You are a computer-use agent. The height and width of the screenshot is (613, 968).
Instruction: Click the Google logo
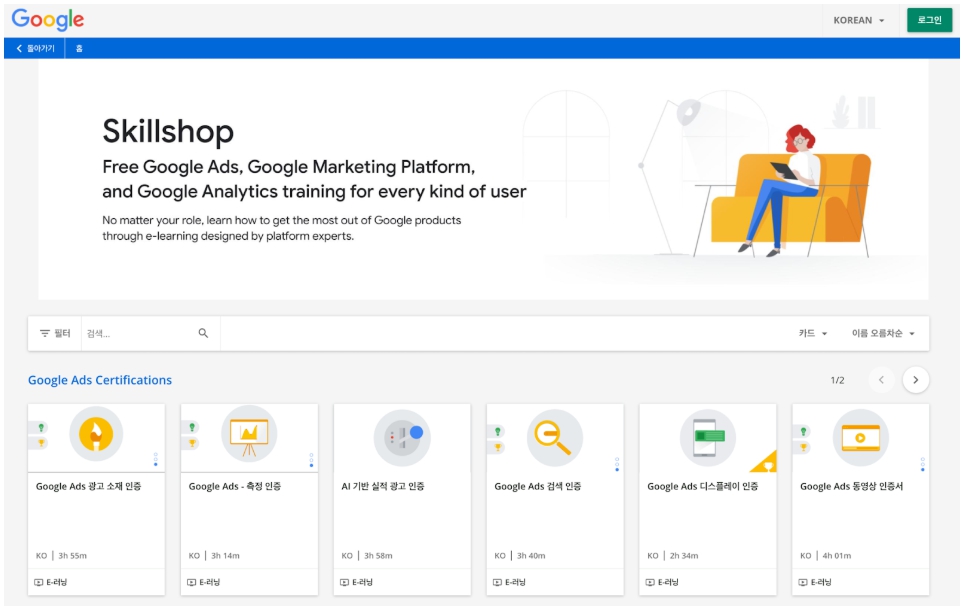pos(48,20)
